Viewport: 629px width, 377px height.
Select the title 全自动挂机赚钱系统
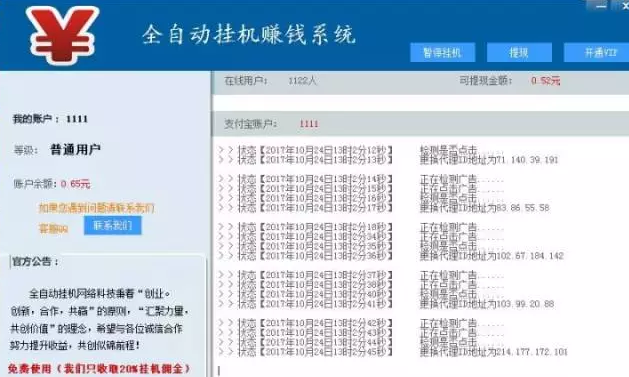(249, 34)
